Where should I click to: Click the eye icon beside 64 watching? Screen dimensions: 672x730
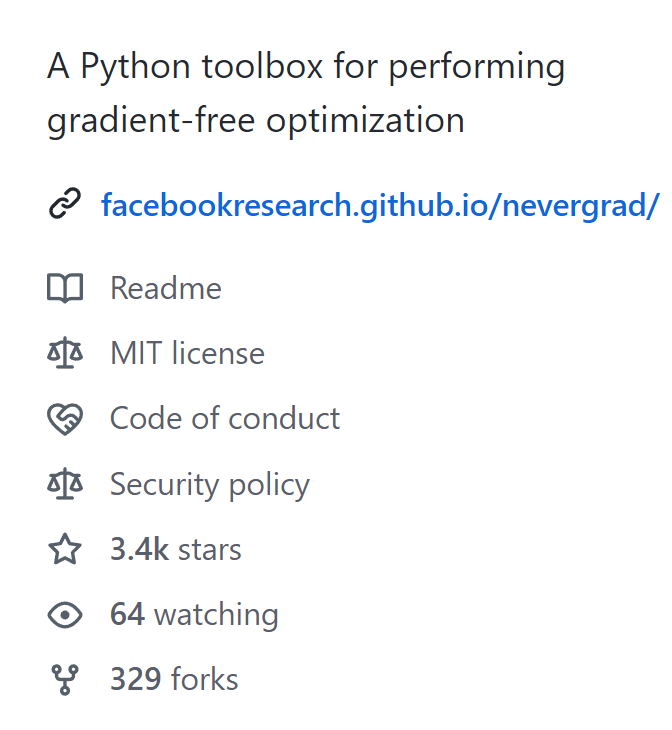[x=65, y=615]
